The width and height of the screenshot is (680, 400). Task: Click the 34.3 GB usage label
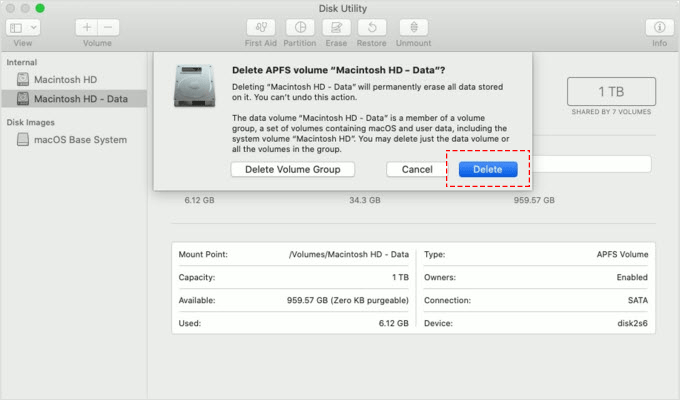(x=365, y=200)
